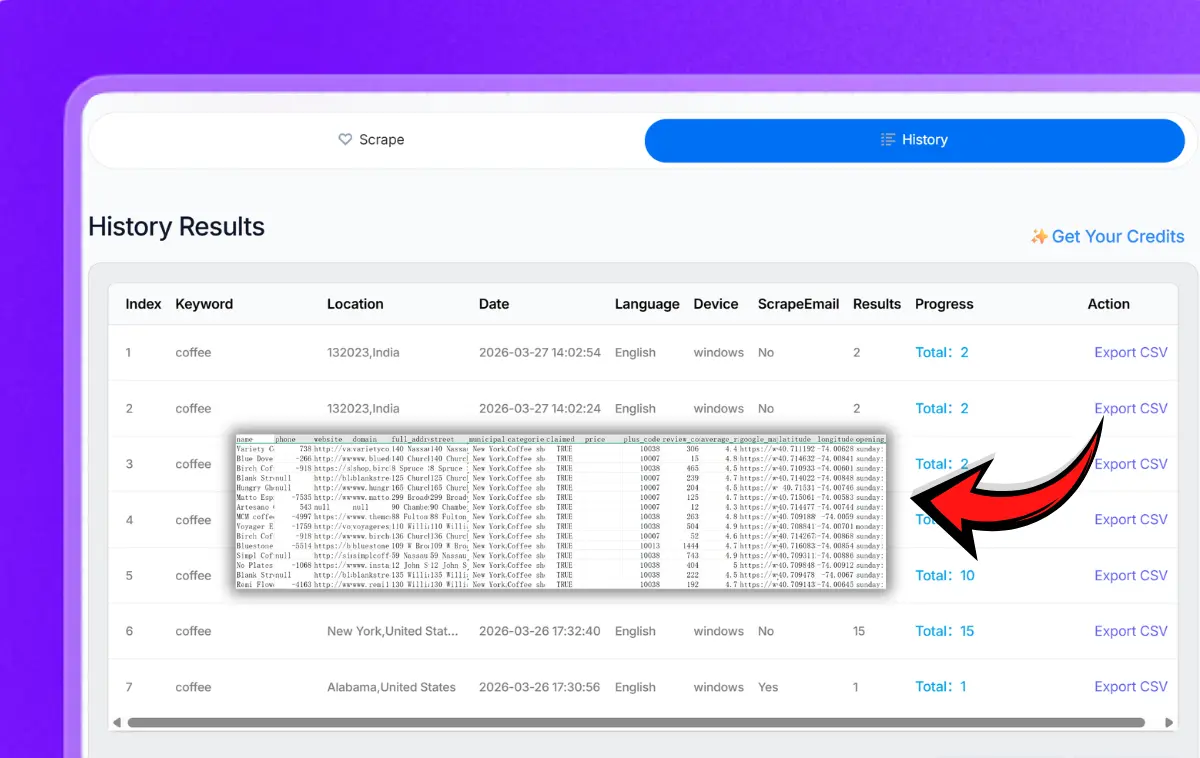Click the list icon beside History
The height and width of the screenshot is (758, 1200).
[x=888, y=140]
